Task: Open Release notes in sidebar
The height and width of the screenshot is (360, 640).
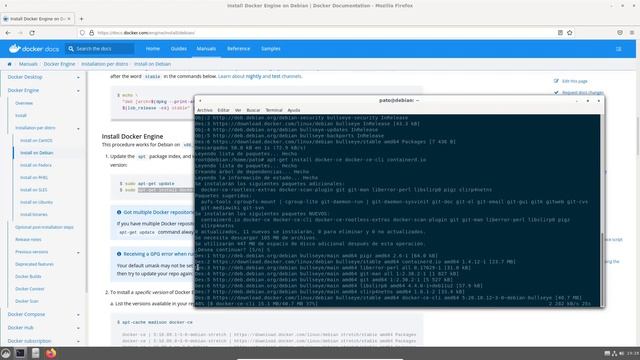Action: [x=29, y=240]
